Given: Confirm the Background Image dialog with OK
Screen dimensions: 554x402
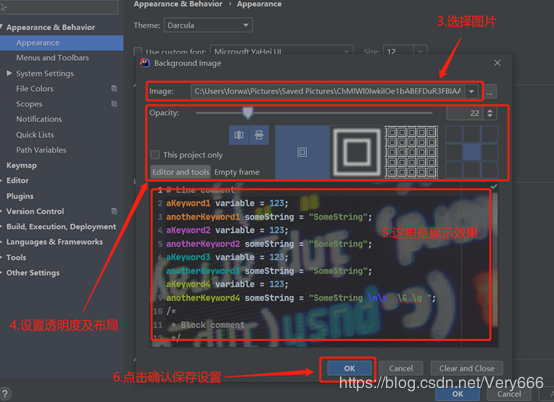Looking at the screenshot, I should click(349, 368).
